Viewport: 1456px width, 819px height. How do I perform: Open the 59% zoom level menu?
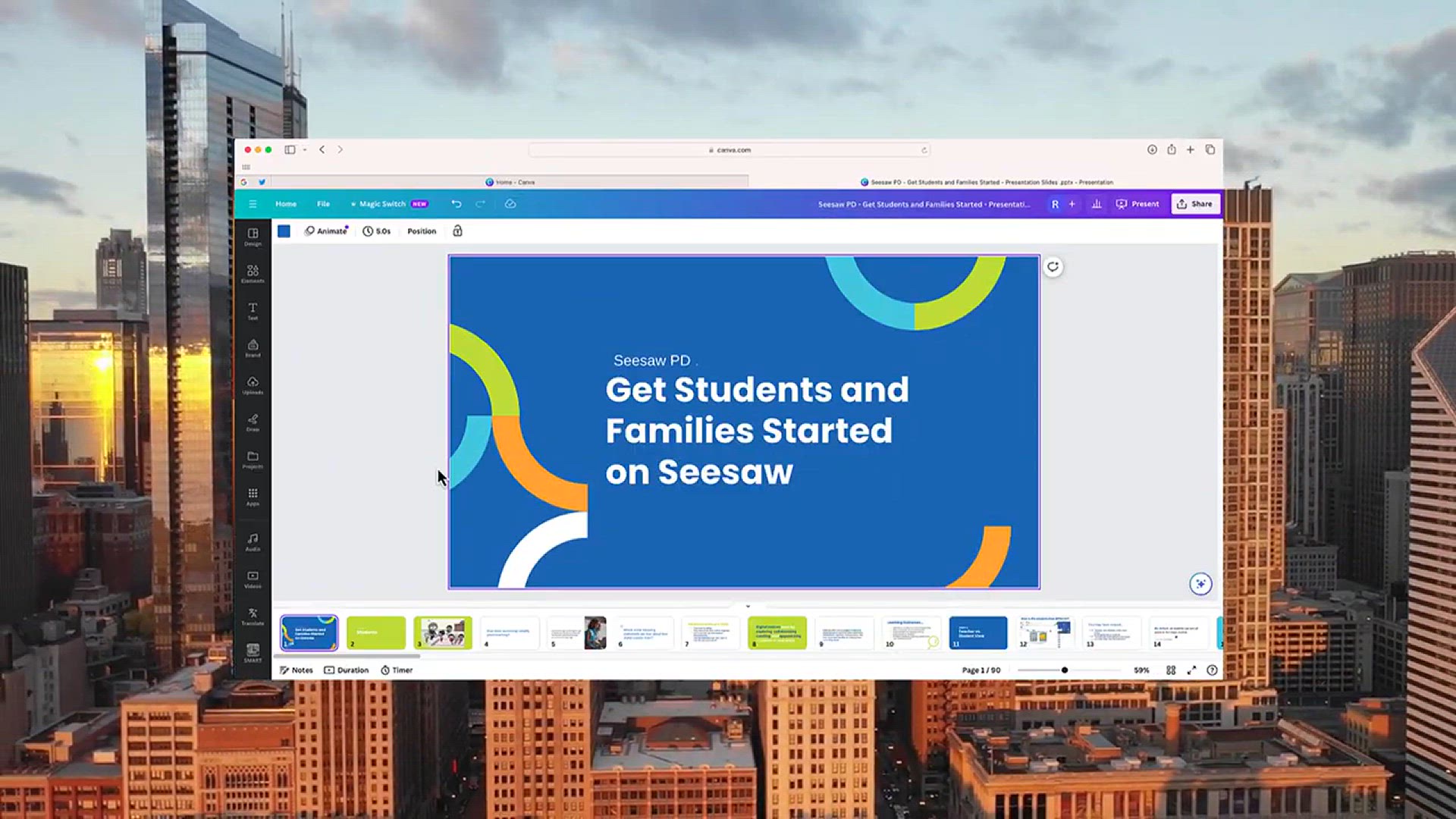pyautogui.click(x=1141, y=670)
